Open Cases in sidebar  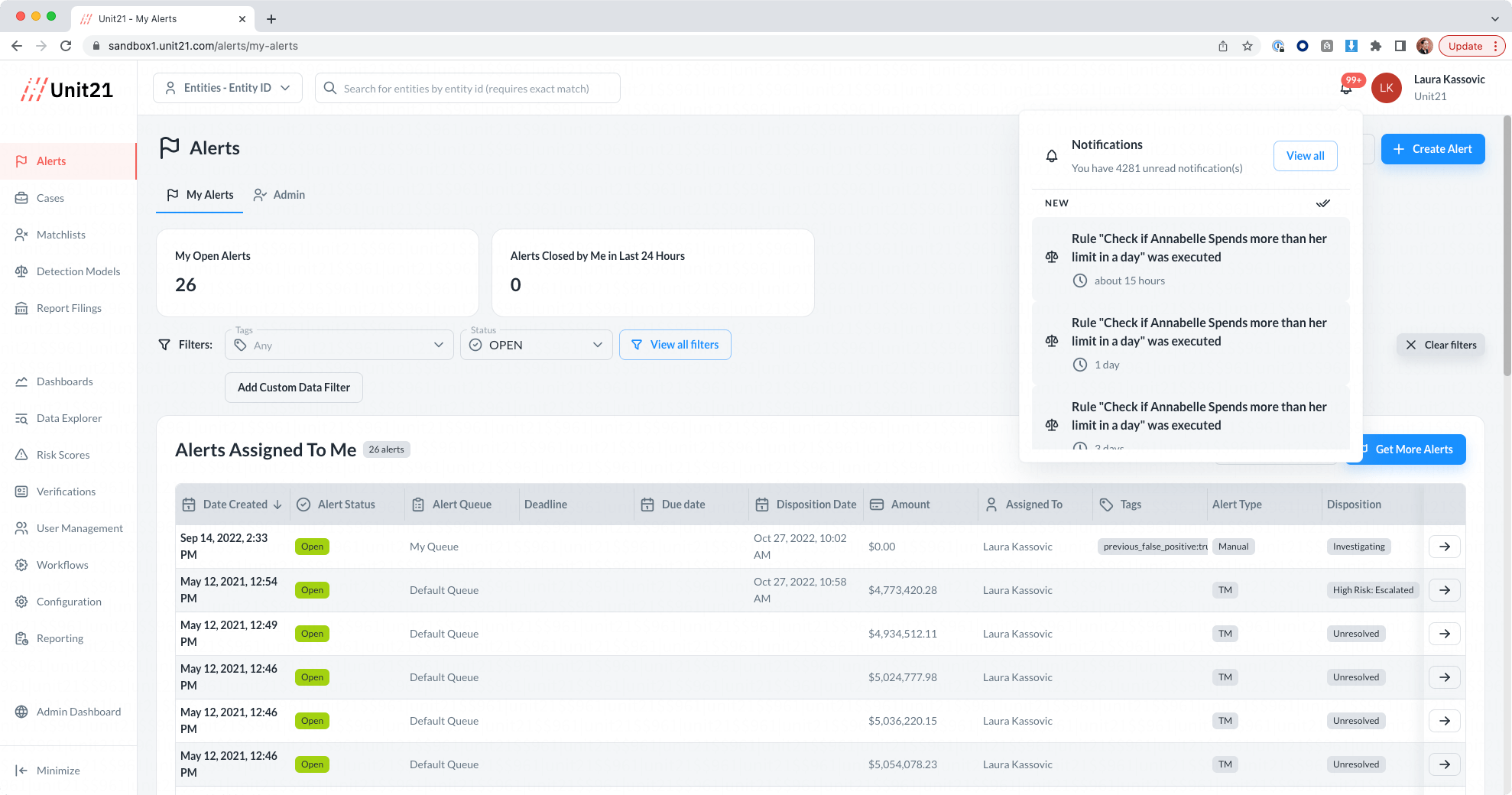[x=68, y=198]
